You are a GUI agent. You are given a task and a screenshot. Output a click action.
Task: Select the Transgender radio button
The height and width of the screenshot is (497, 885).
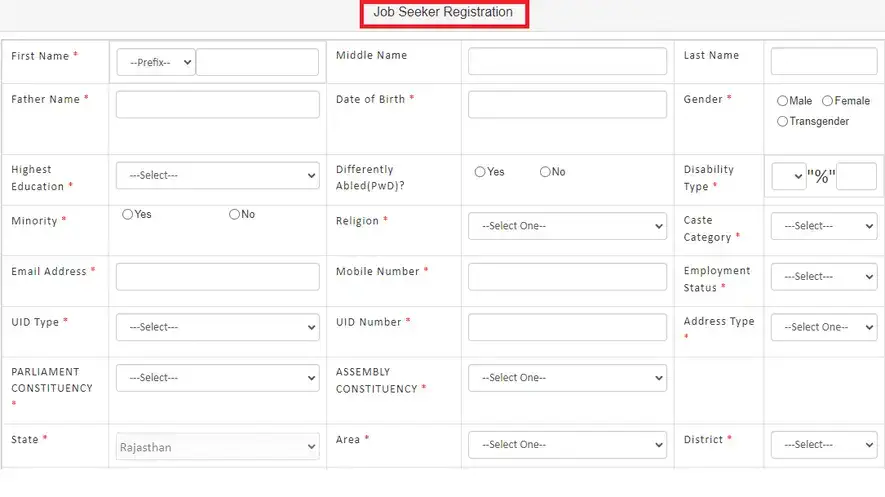[782, 121]
